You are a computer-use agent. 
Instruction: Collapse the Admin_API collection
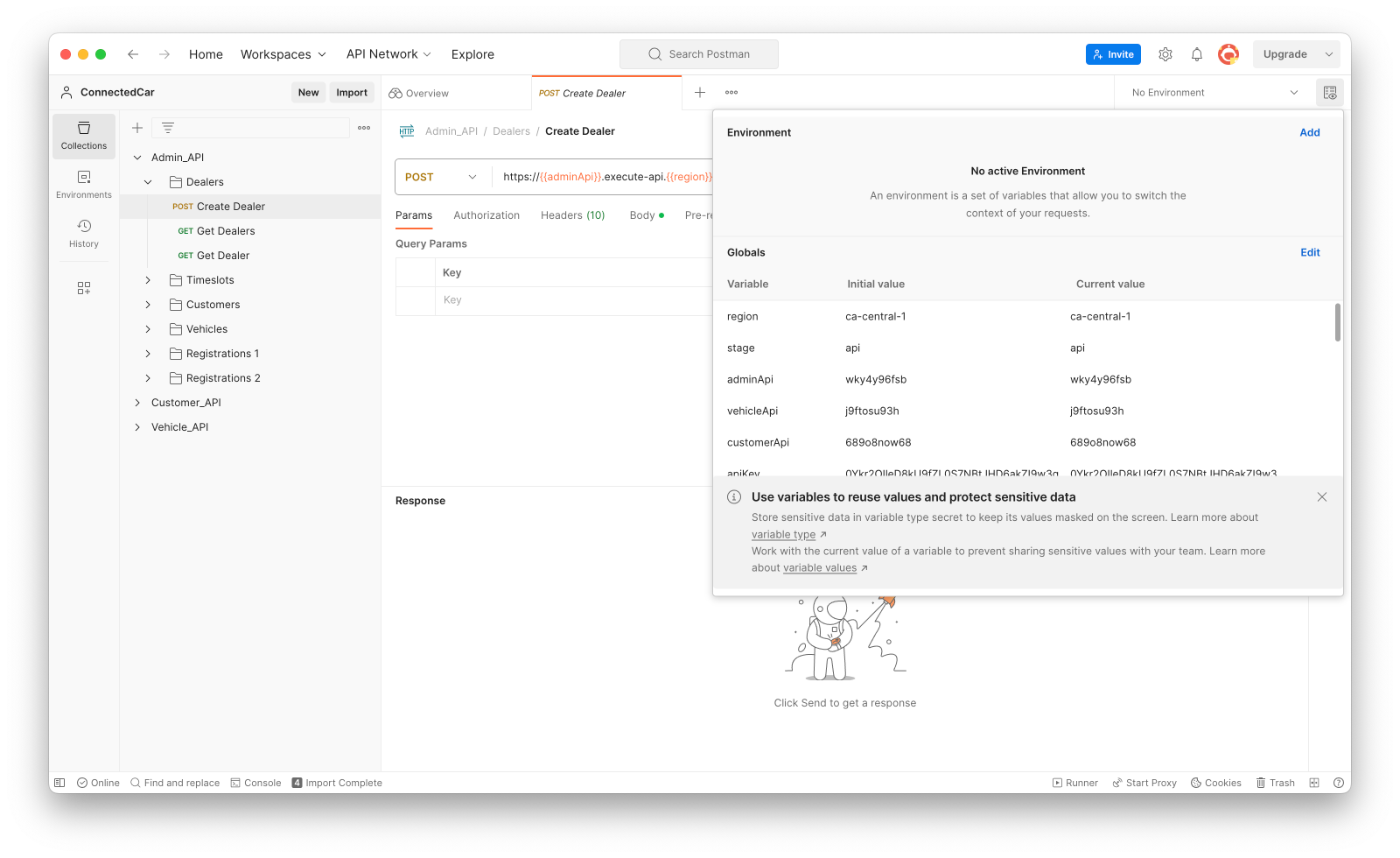tap(137, 158)
